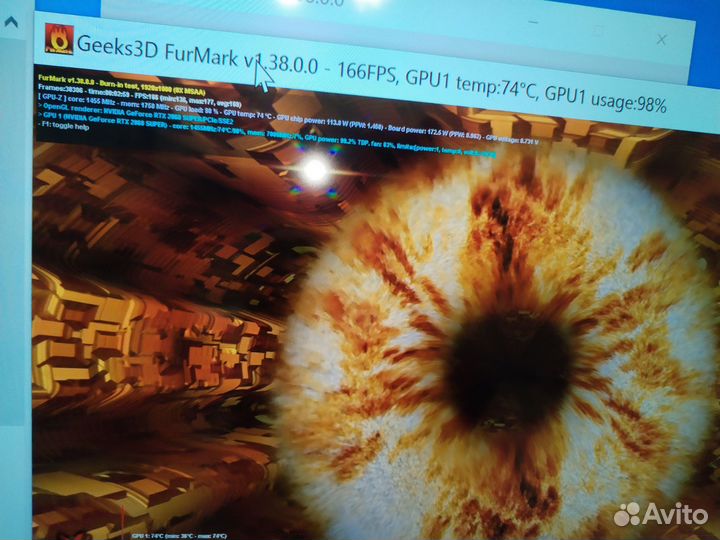The width and height of the screenshot is (720, 540).
Task: Close the FurMark window with the X
Action: coord(661,40)
